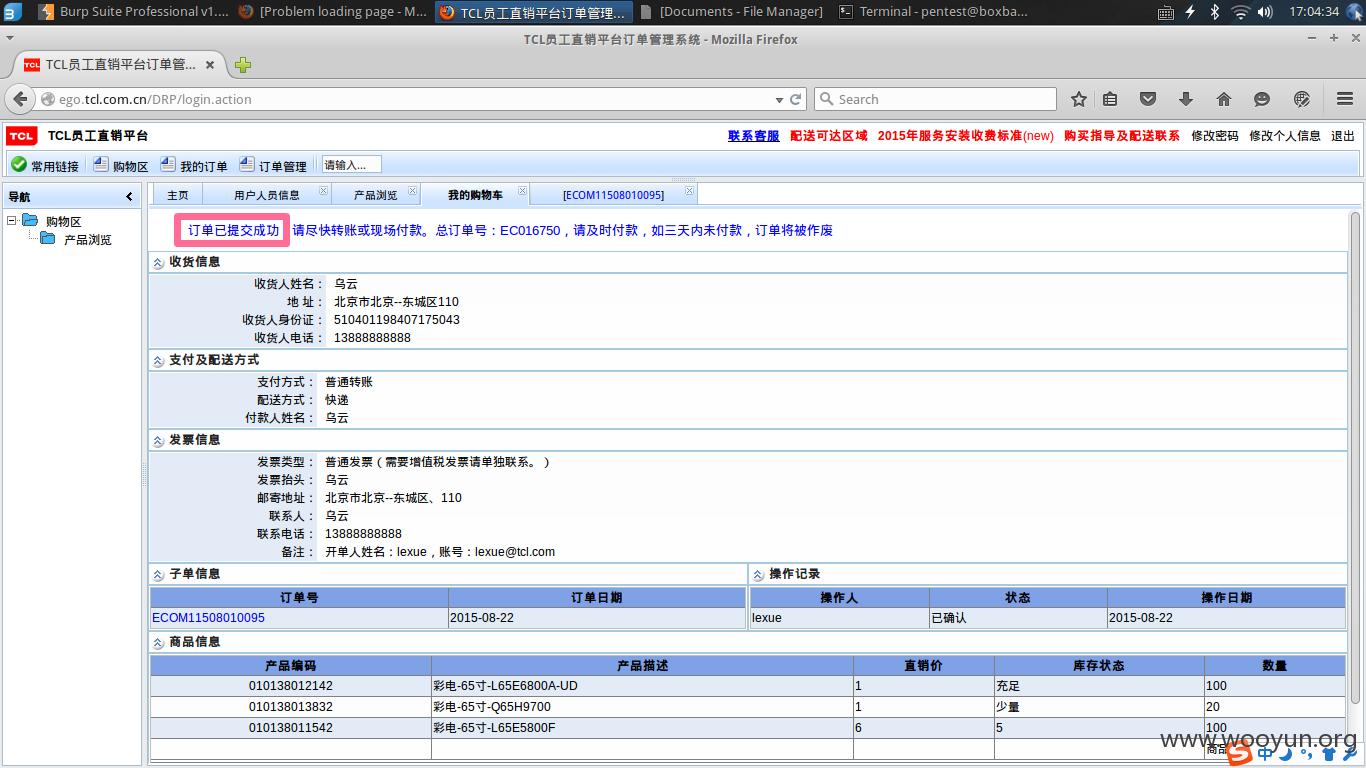Click the TCL red logo

click(21, 136)
